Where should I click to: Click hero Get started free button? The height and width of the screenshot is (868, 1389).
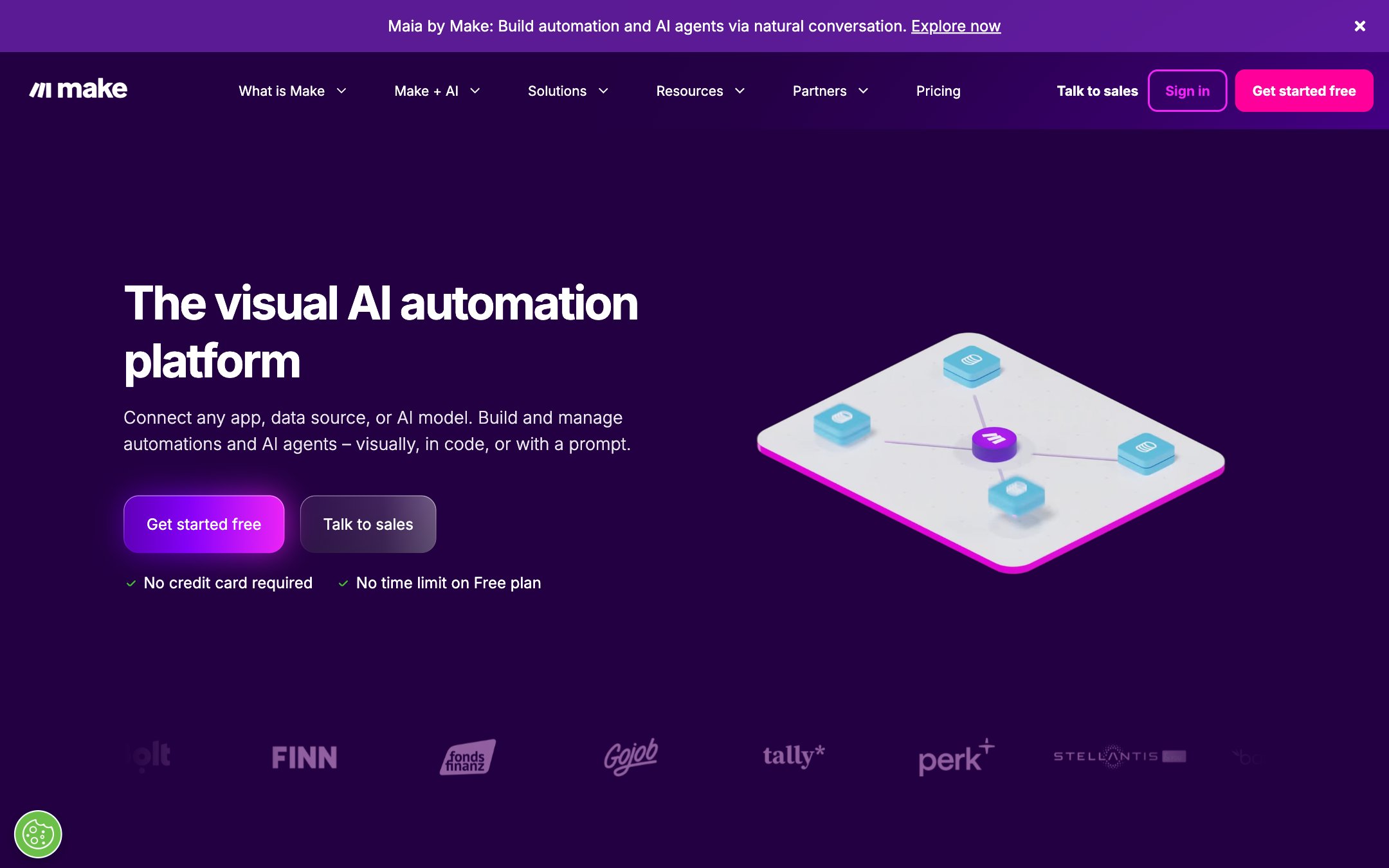(204, 524)
